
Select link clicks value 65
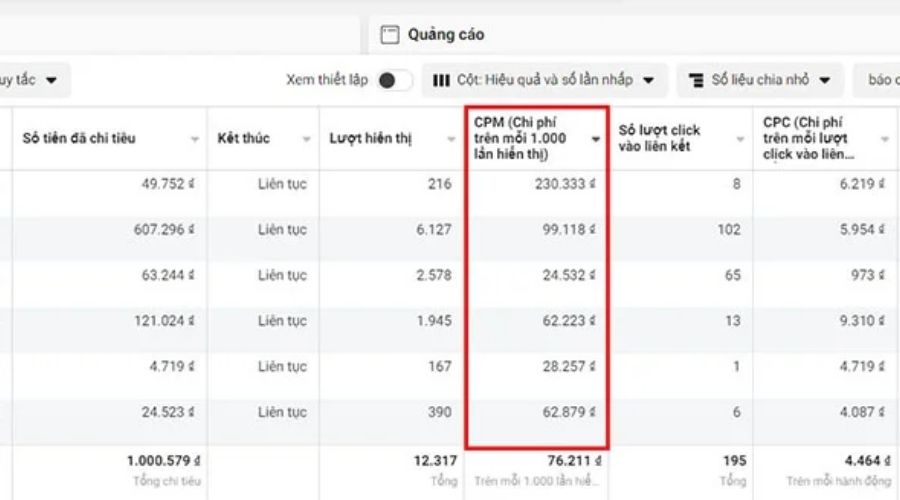coord(732,276)
